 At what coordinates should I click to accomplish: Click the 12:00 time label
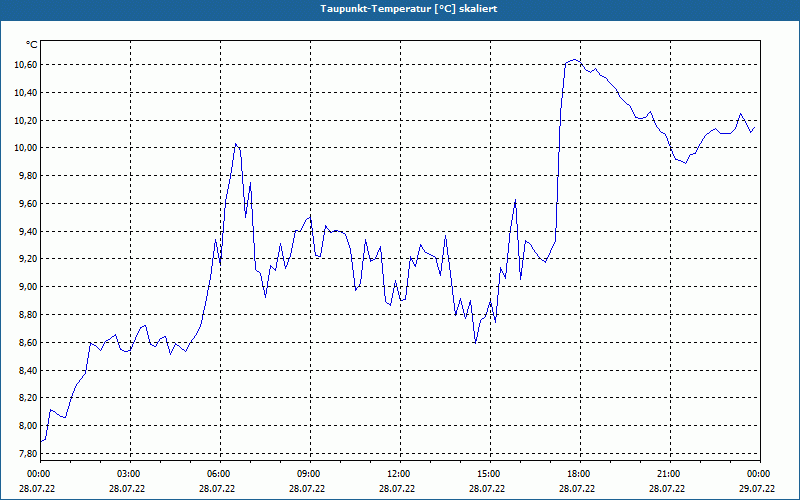398,474
